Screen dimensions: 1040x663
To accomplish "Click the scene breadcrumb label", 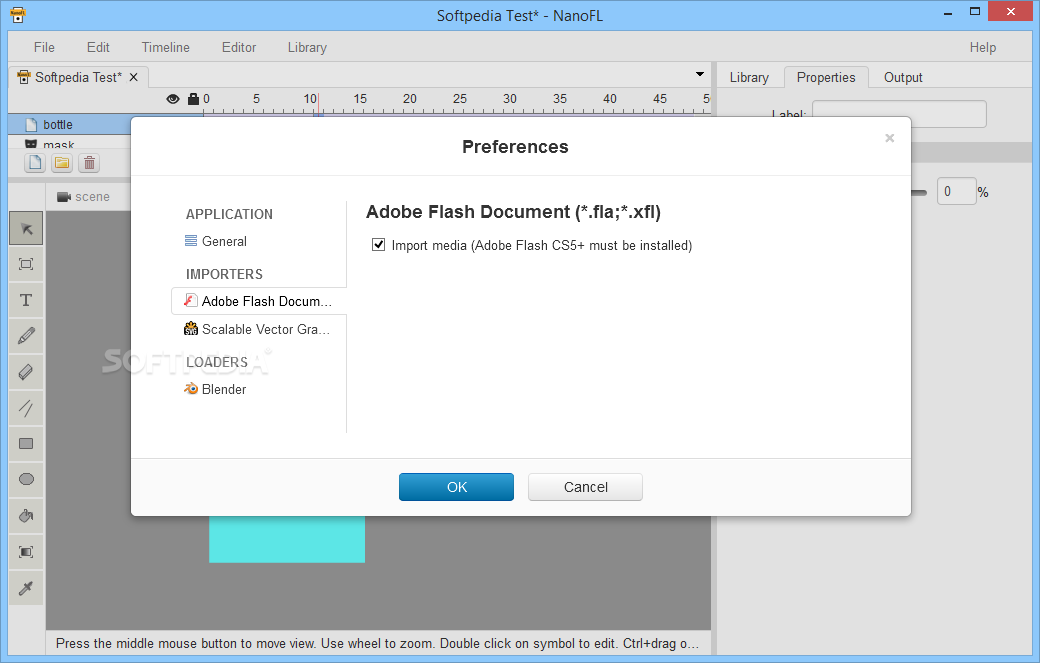I will click(x=92, y=197).
